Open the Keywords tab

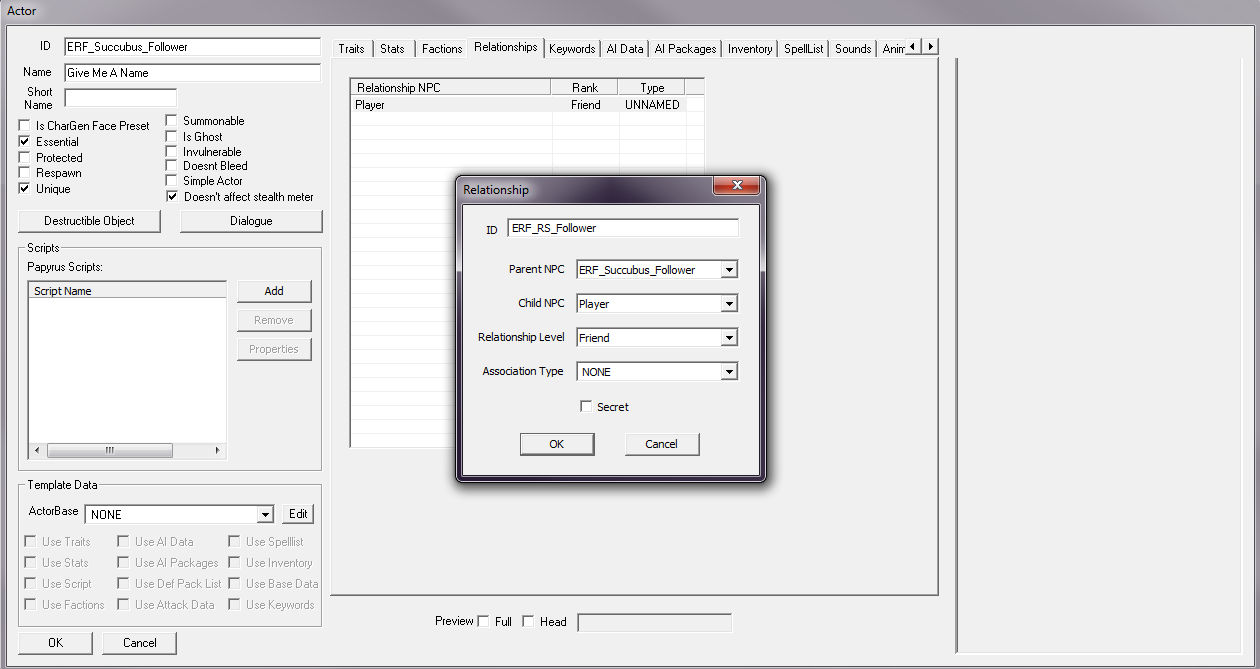[572, 49]
